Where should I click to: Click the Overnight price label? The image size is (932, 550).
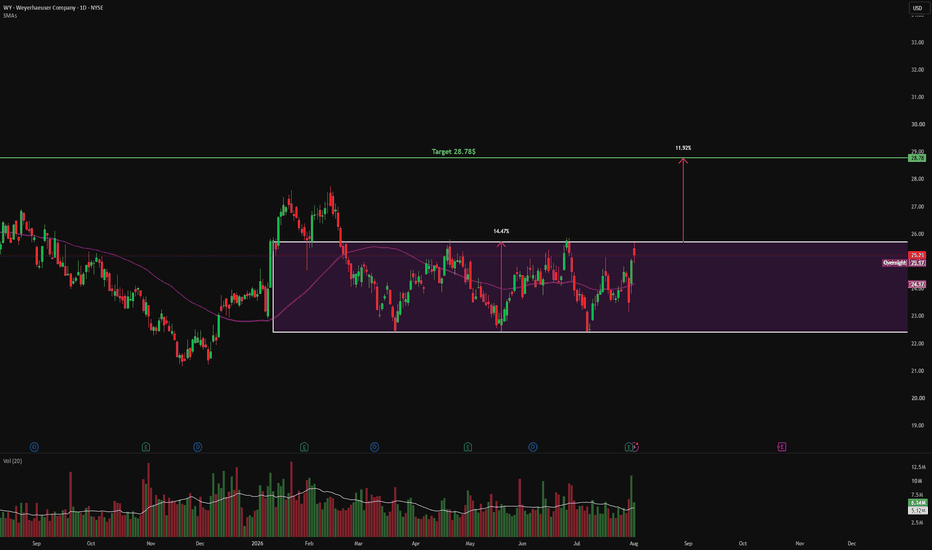[x=895, y=263]
